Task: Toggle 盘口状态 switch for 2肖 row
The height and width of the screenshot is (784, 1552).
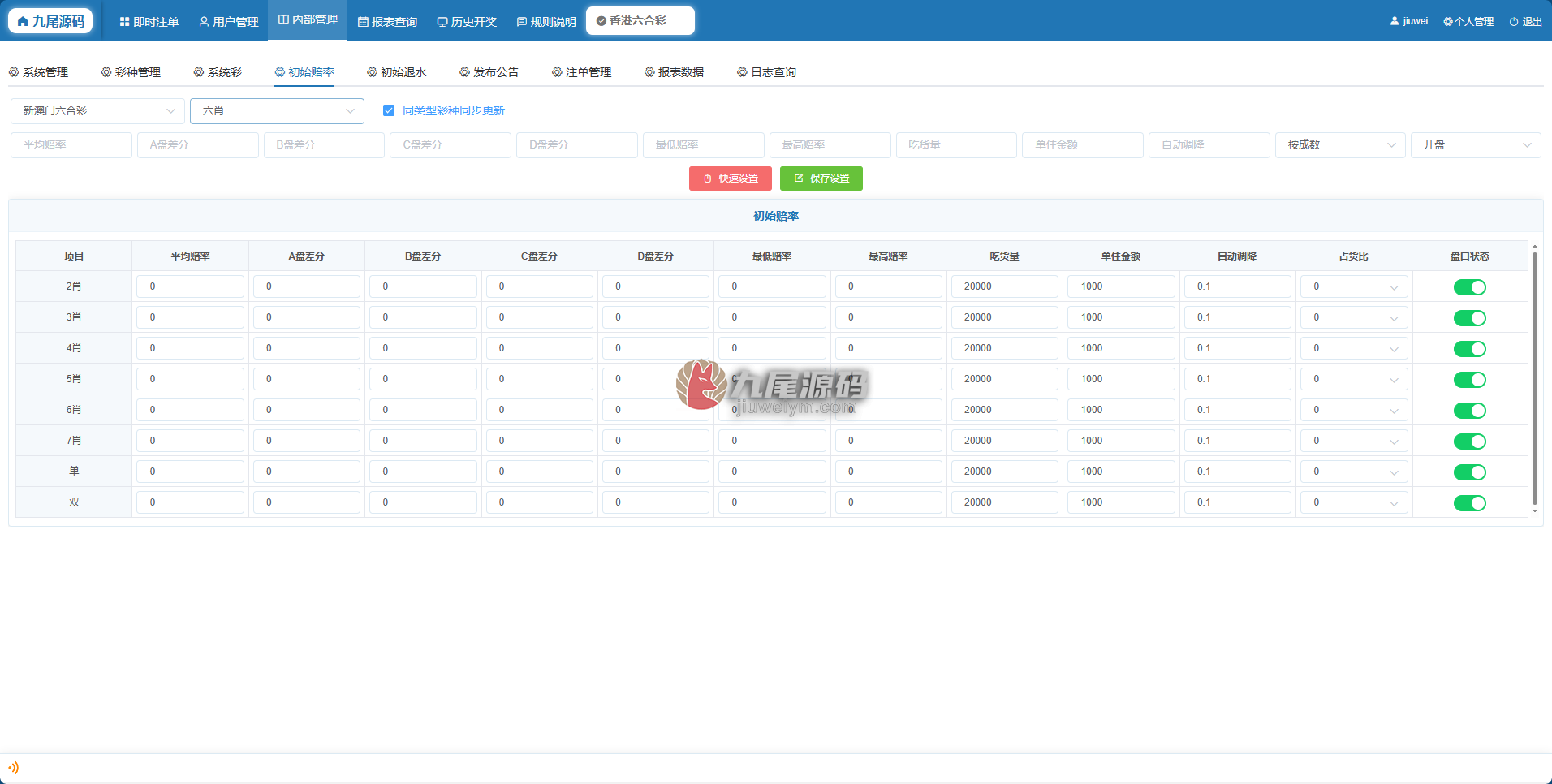Action: pyautogui.click(x=1469, y=286)
